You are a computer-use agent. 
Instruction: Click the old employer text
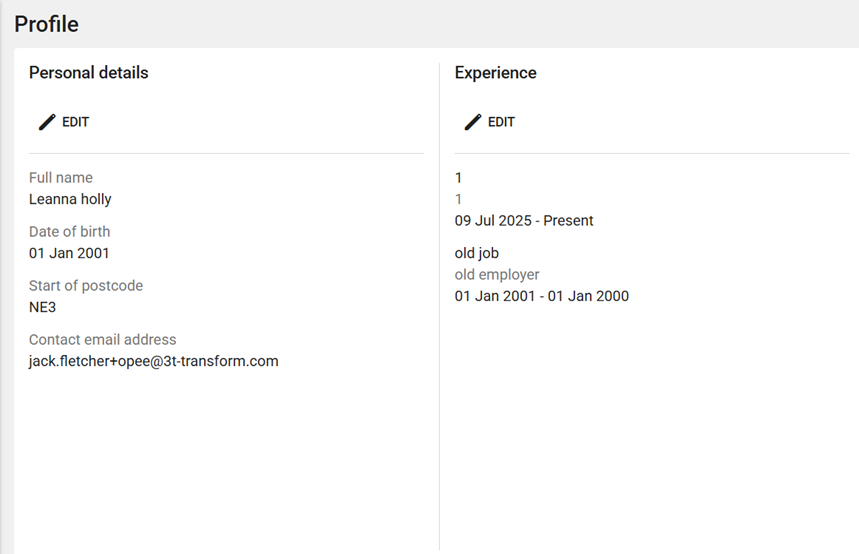point(497,275)
